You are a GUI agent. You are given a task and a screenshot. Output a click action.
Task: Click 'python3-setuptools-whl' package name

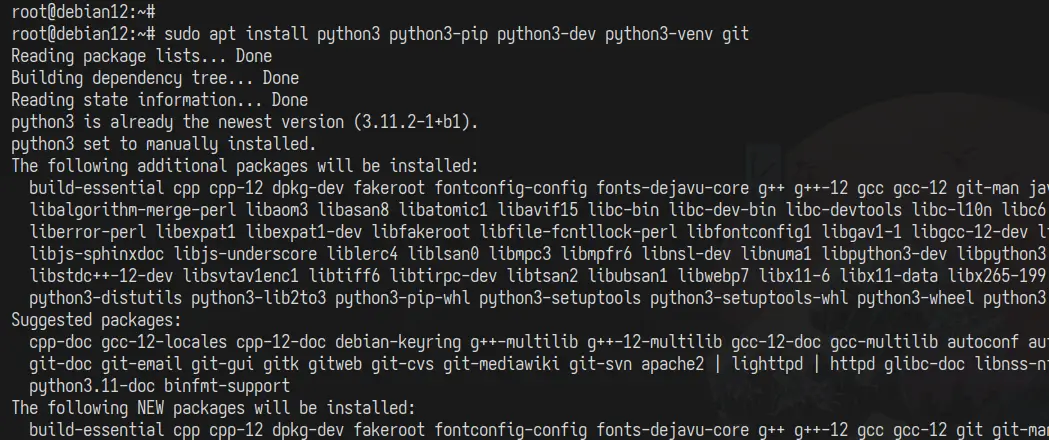(749, 298)
